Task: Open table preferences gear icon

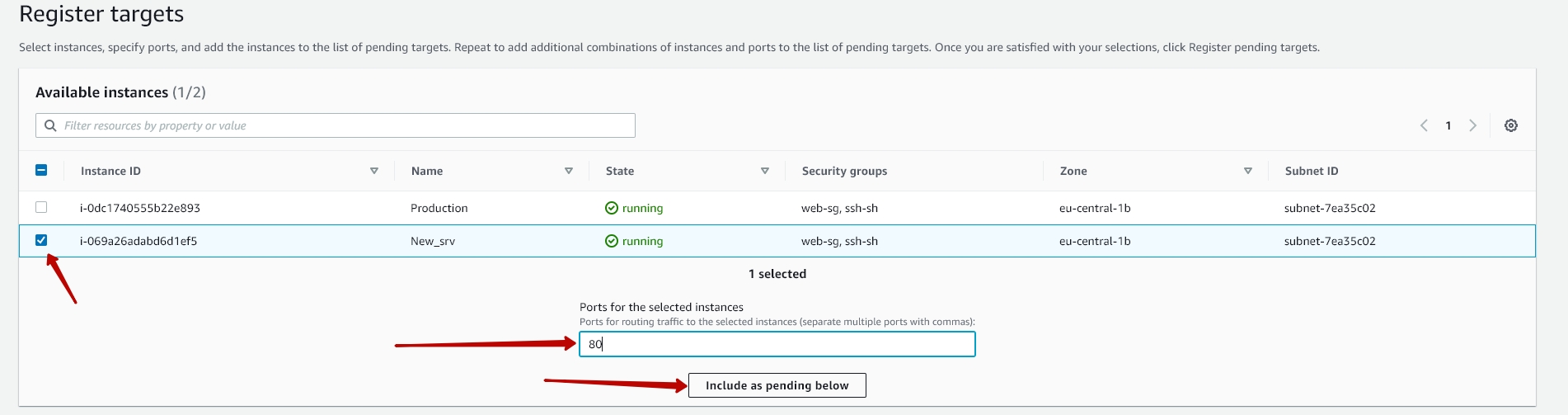Action: tap(1510, 125)
